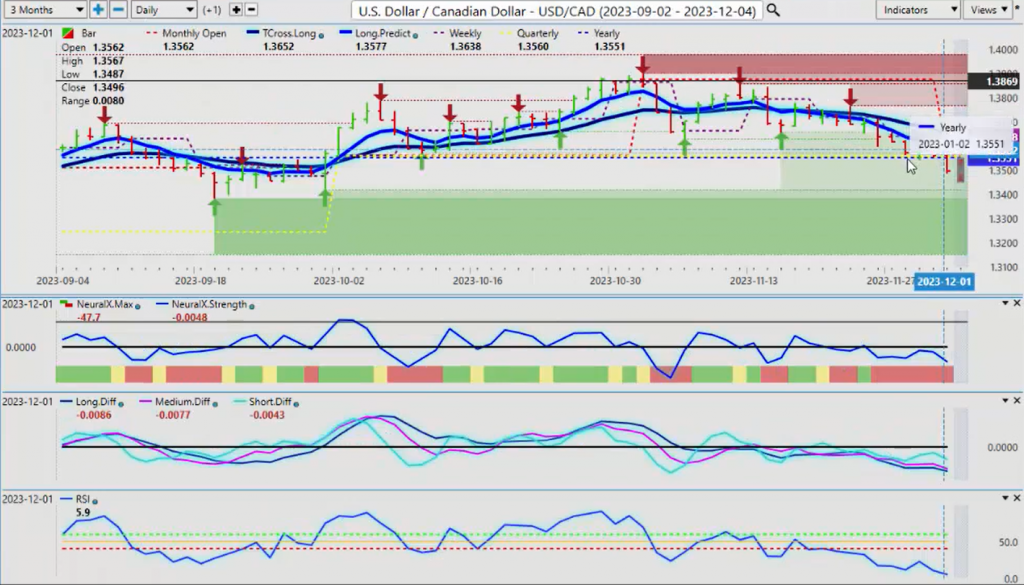Click the dot icon beside NeuralX.Strength

click(252, 306)
